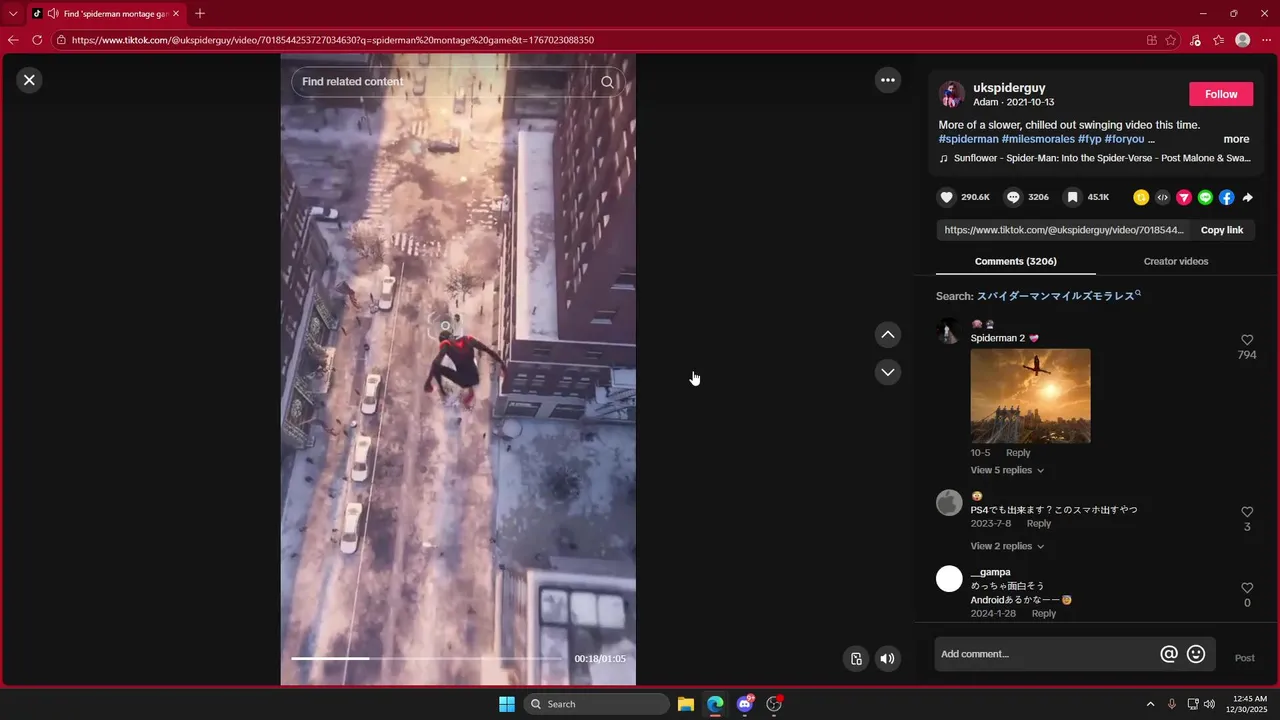Share the video to LINE
Screen dimensions: 1280x720
click(1205, 197)
